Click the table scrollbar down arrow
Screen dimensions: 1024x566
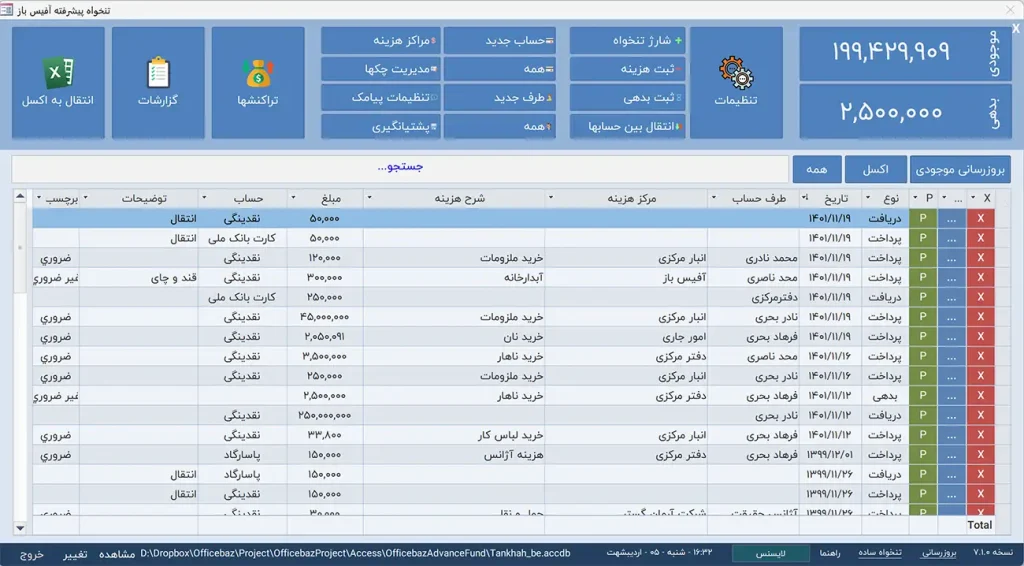(x=20, y=528)
